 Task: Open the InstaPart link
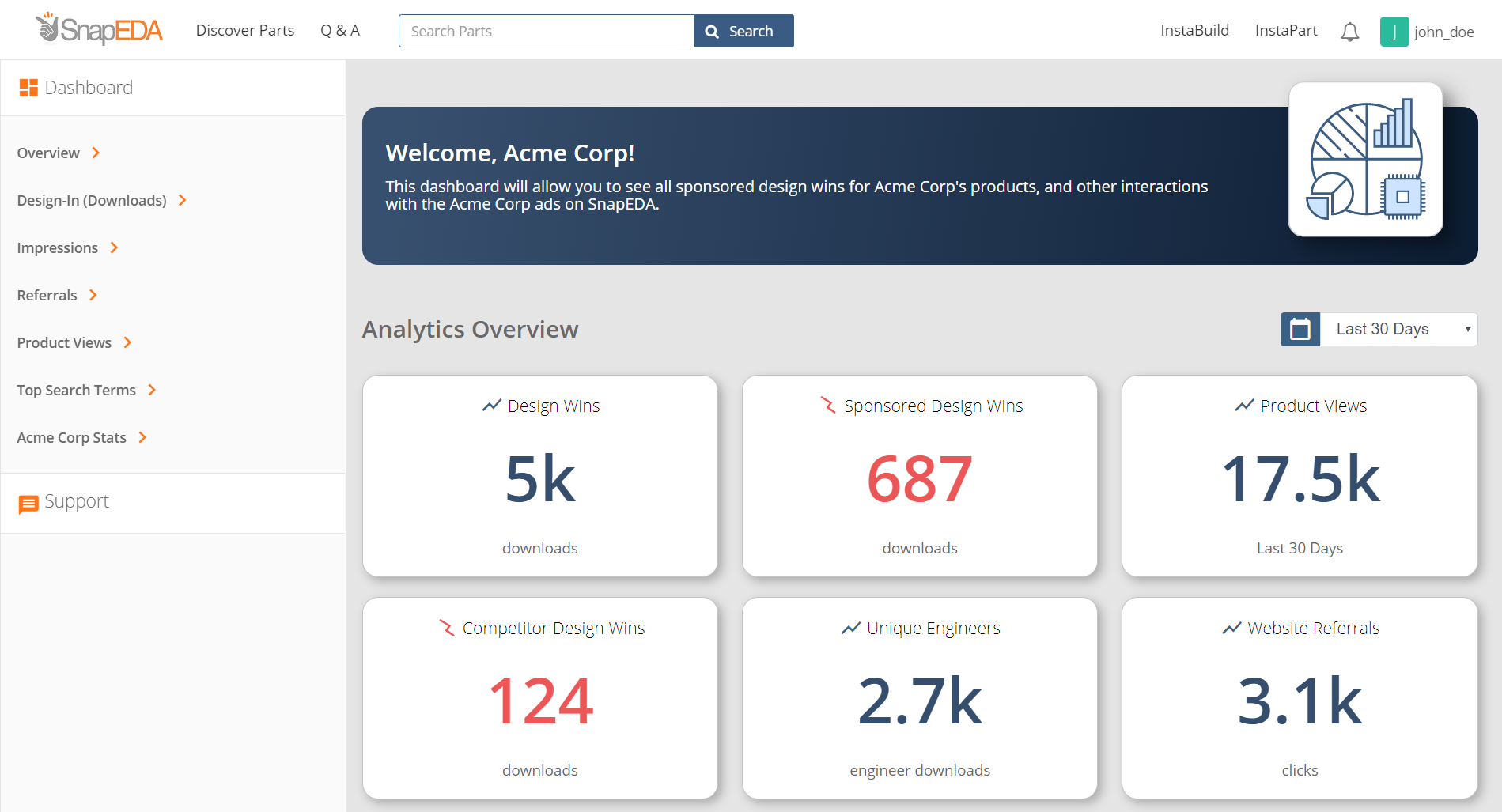pos(1285,31)
